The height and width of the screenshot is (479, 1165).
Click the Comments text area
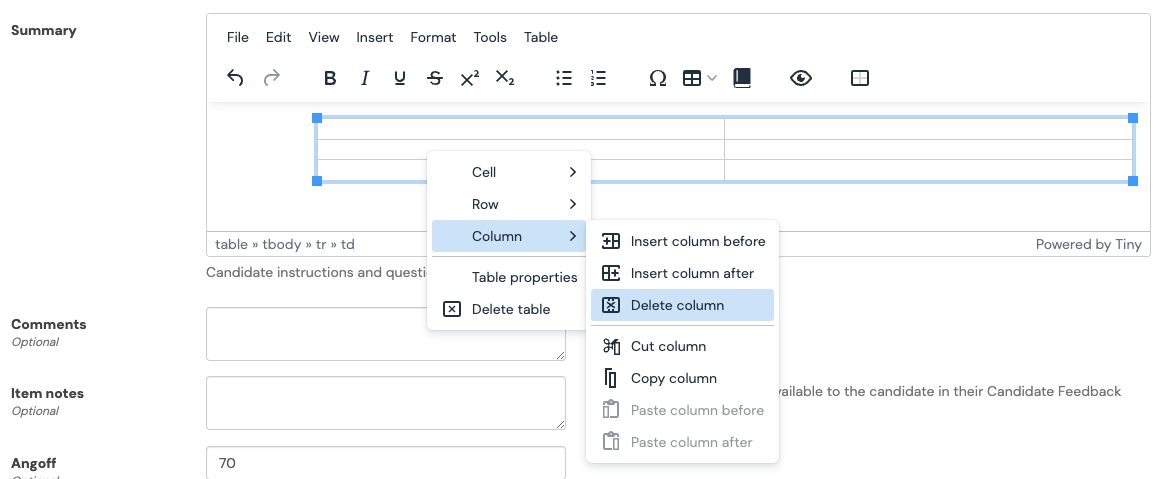point(386,334)
